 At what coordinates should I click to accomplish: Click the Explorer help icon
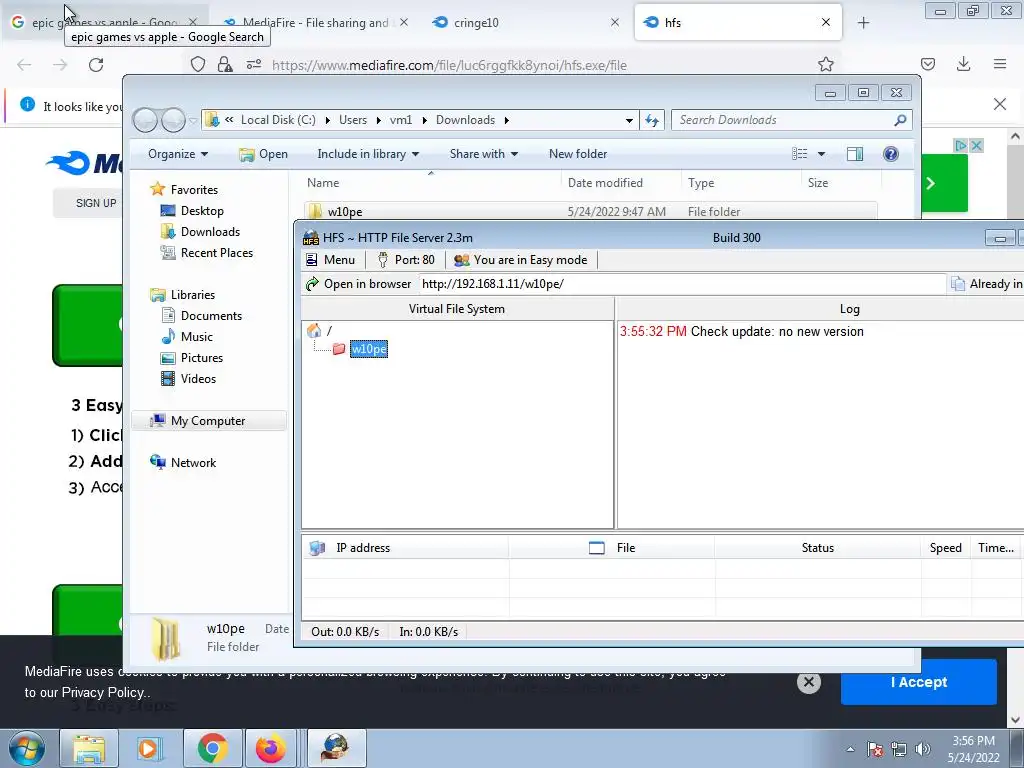(x=891, y=154)
